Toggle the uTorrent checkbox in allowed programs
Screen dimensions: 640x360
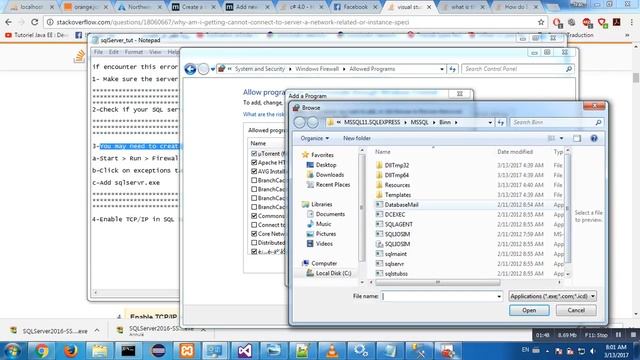click(254, 153)
